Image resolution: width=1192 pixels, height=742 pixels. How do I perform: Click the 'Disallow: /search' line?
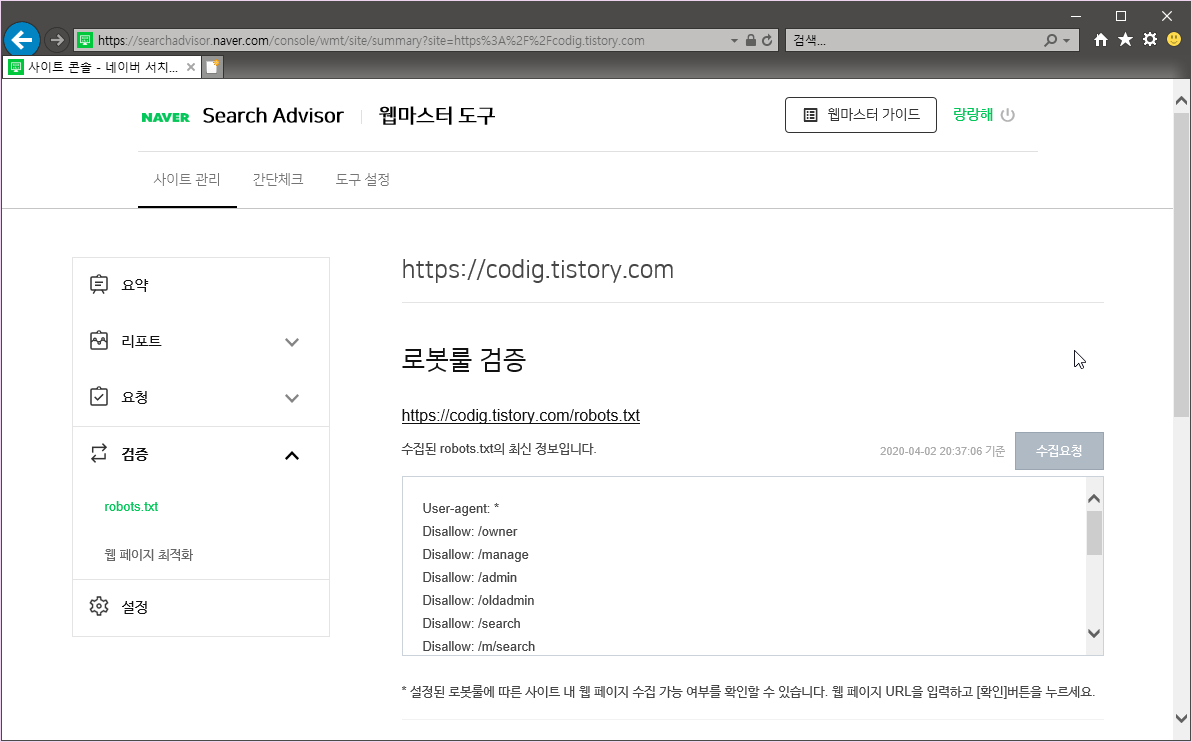click(x=471, y=623)
